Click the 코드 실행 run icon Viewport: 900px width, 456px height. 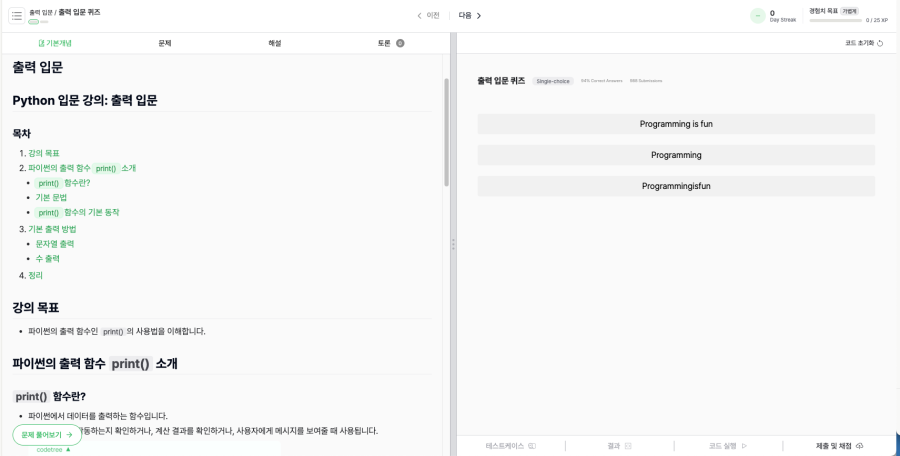click(744, 446)
